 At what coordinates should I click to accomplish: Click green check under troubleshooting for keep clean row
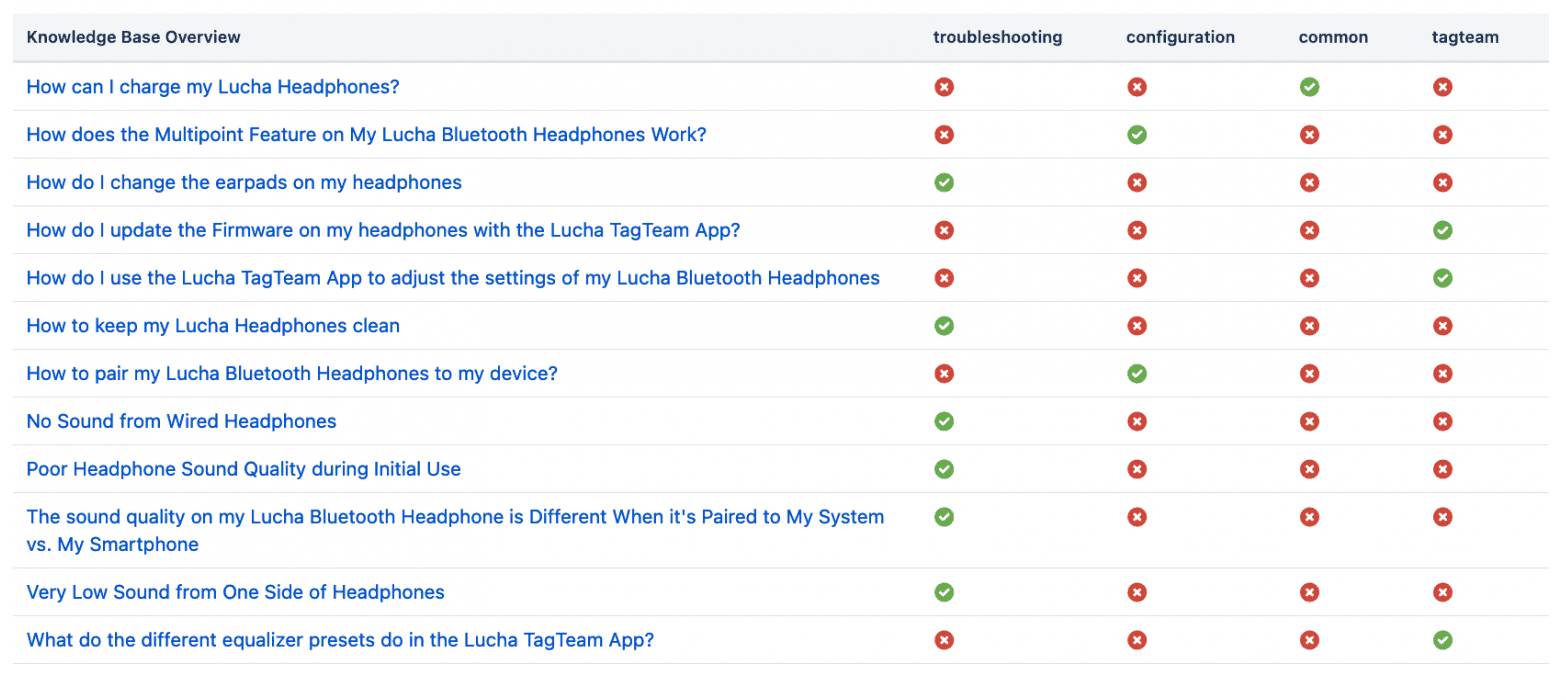944,326
